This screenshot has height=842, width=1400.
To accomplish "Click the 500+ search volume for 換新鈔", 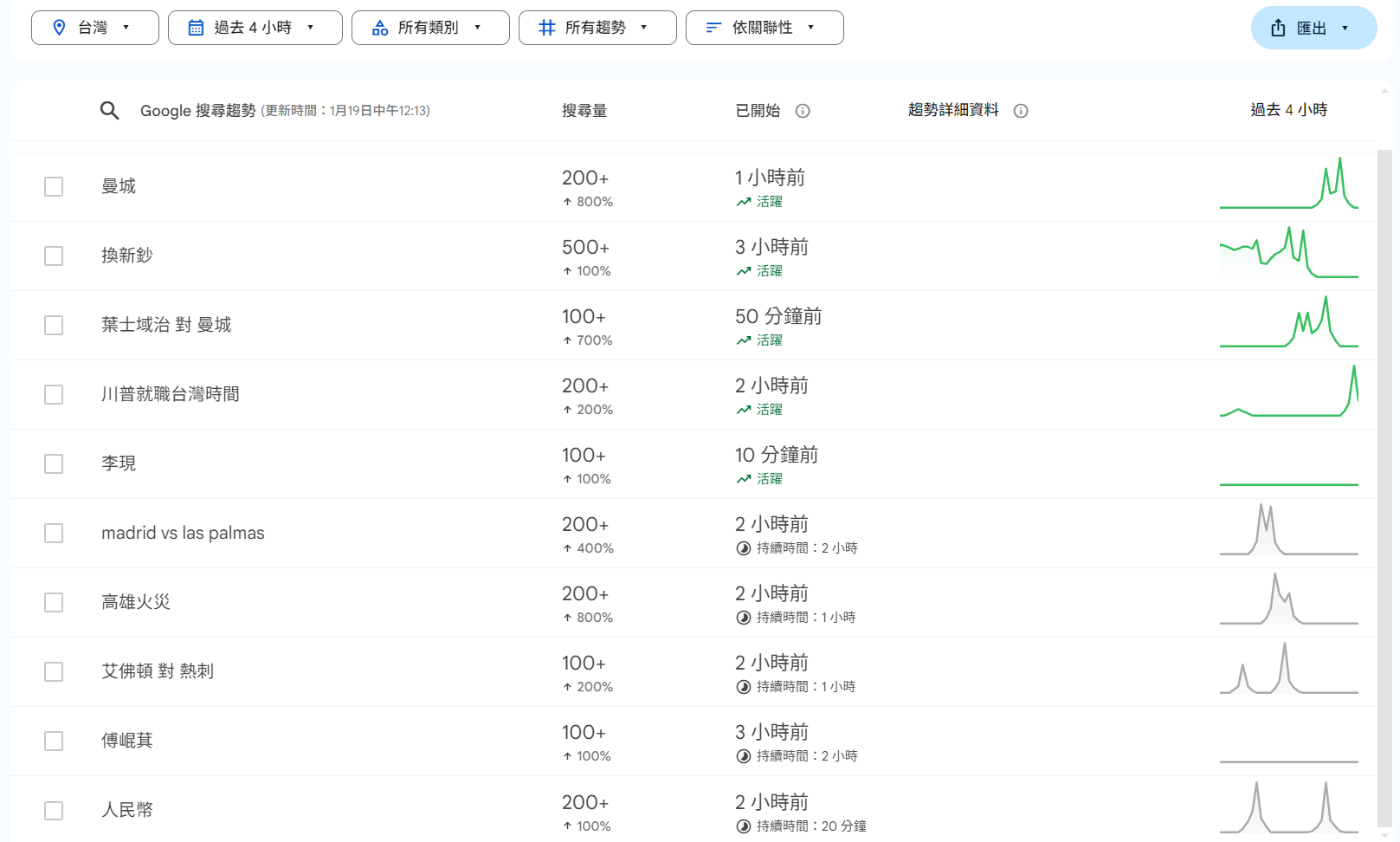I will tap(585, 248).
